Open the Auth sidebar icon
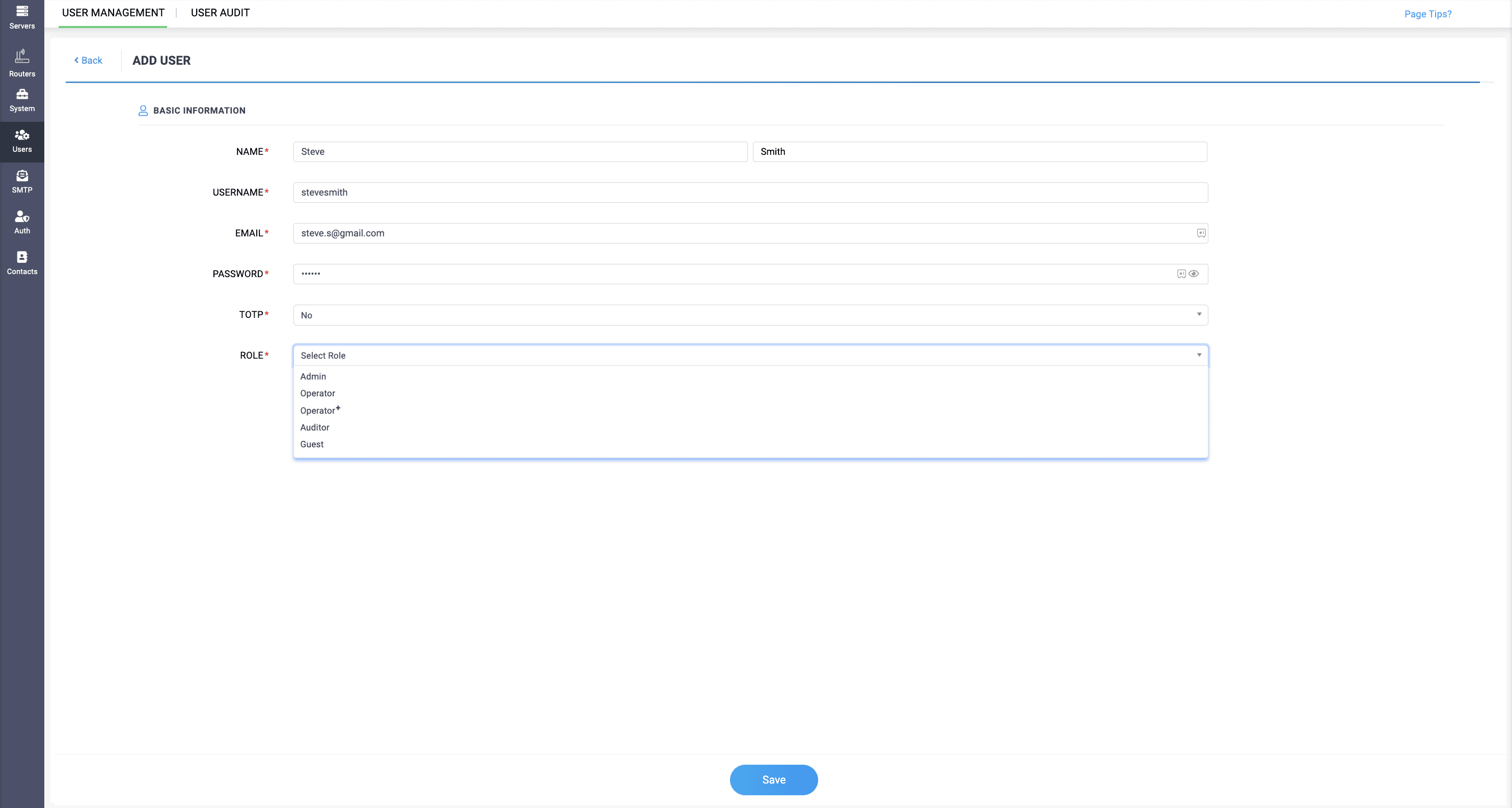This screenshot has width=1512, height=808. click(x=22, y=223)
